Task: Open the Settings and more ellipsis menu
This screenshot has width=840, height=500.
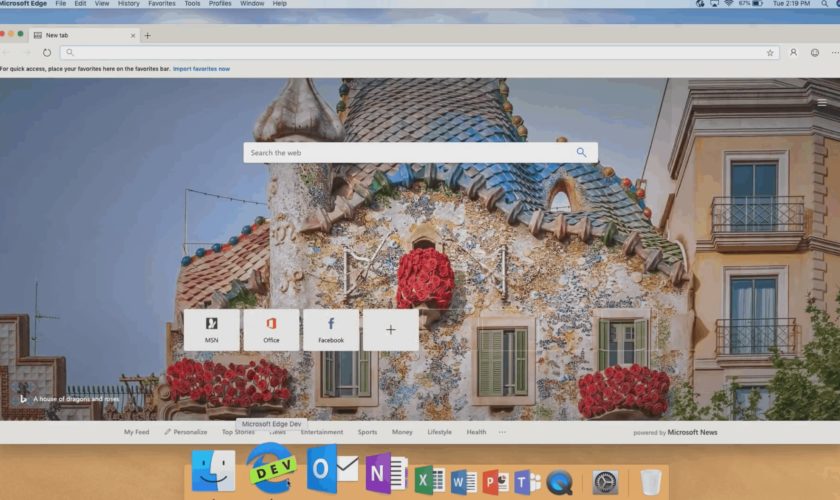Action: (x=834, y=52)
